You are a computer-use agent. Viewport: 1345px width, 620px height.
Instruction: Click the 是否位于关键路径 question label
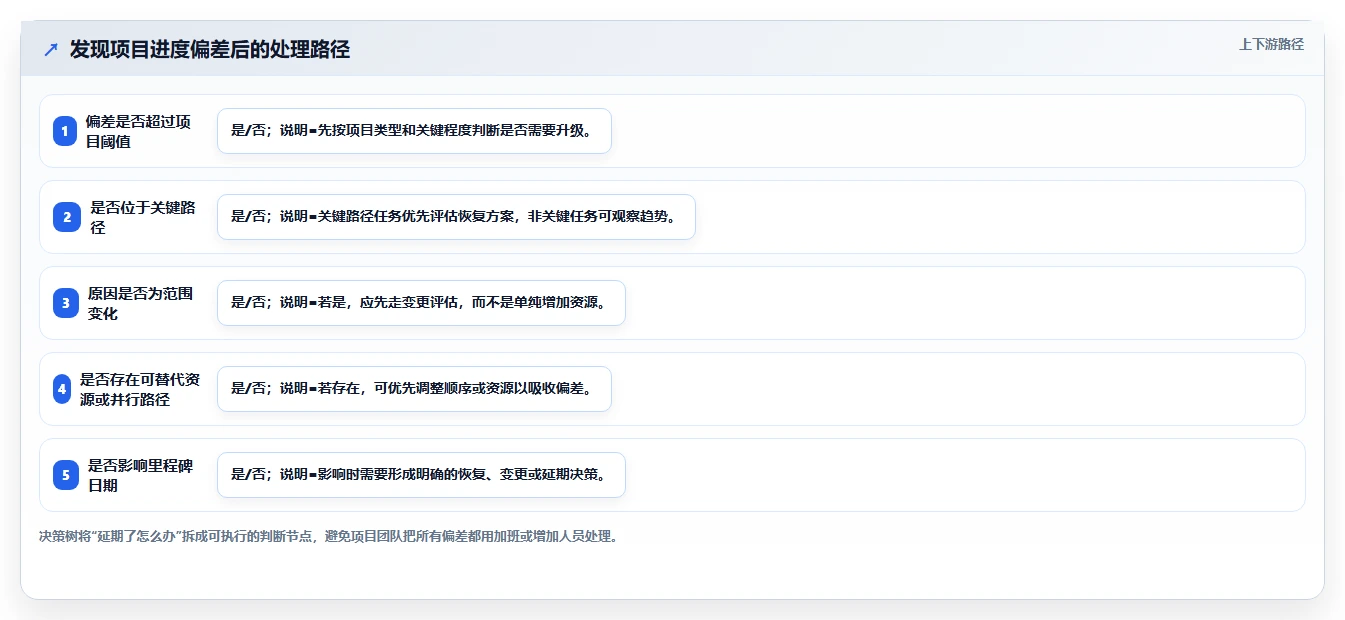143,217
